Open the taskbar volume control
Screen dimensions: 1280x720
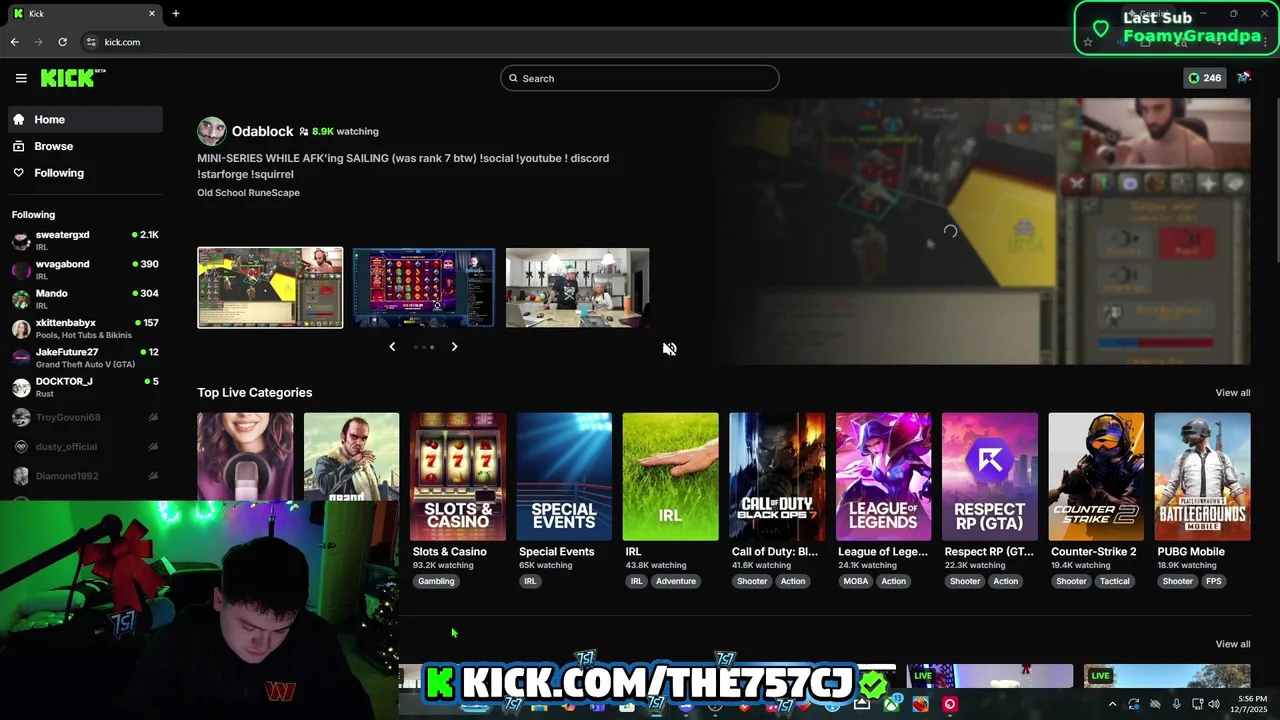(1214, 704)
